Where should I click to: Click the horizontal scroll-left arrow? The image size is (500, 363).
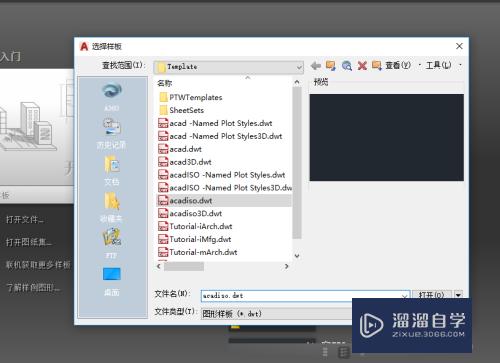159,266
